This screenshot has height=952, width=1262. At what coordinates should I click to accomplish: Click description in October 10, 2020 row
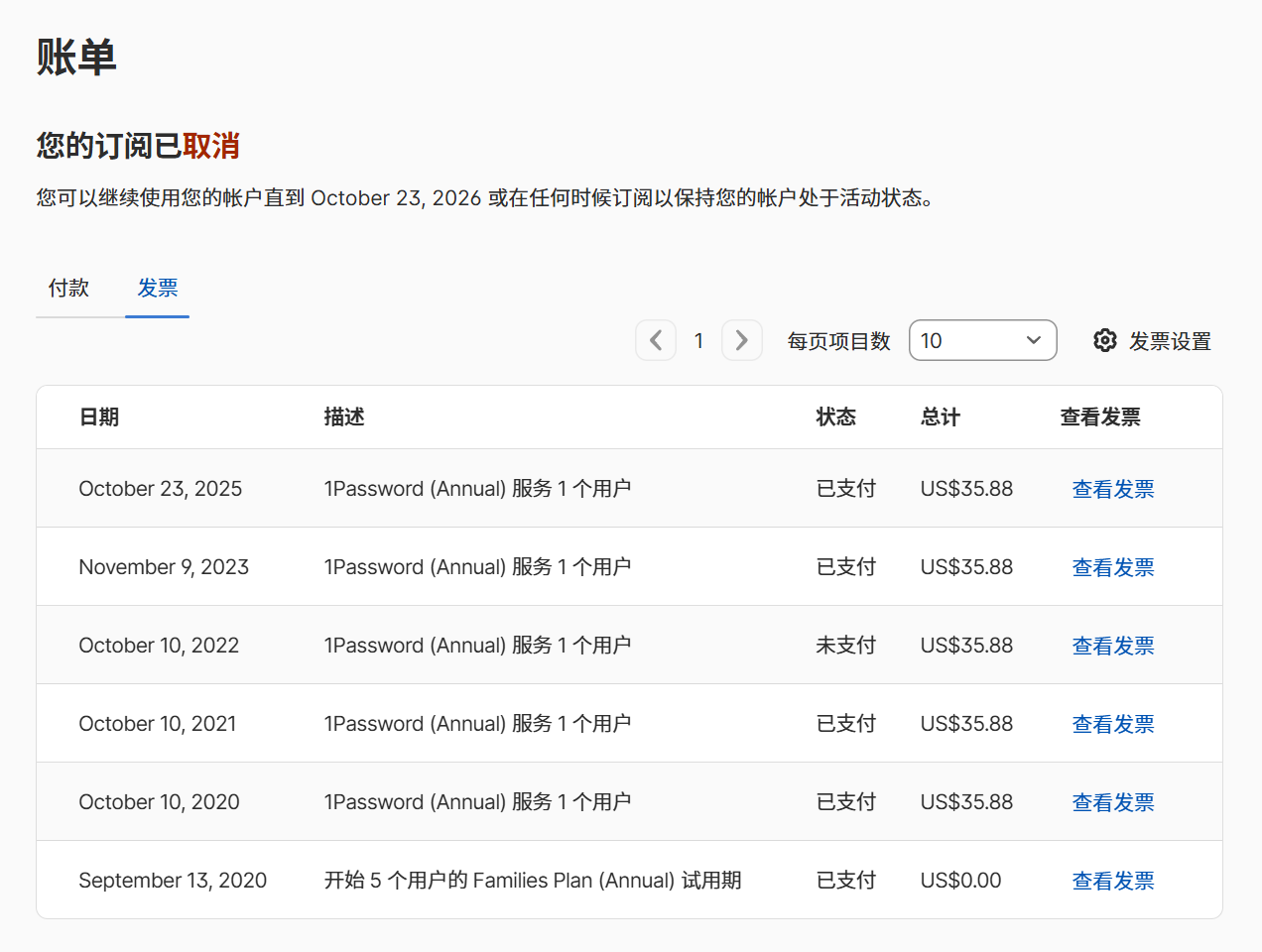477,802
